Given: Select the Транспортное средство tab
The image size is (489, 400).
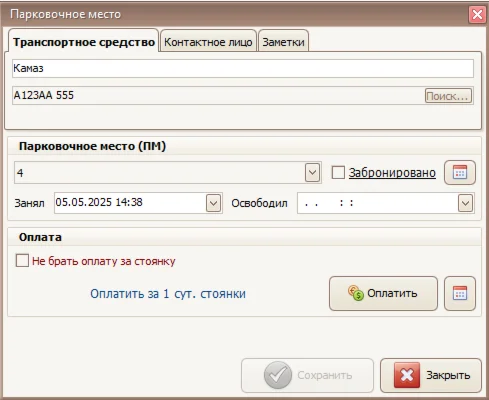Looking at the screenshot, I should [x=84, y=42].
